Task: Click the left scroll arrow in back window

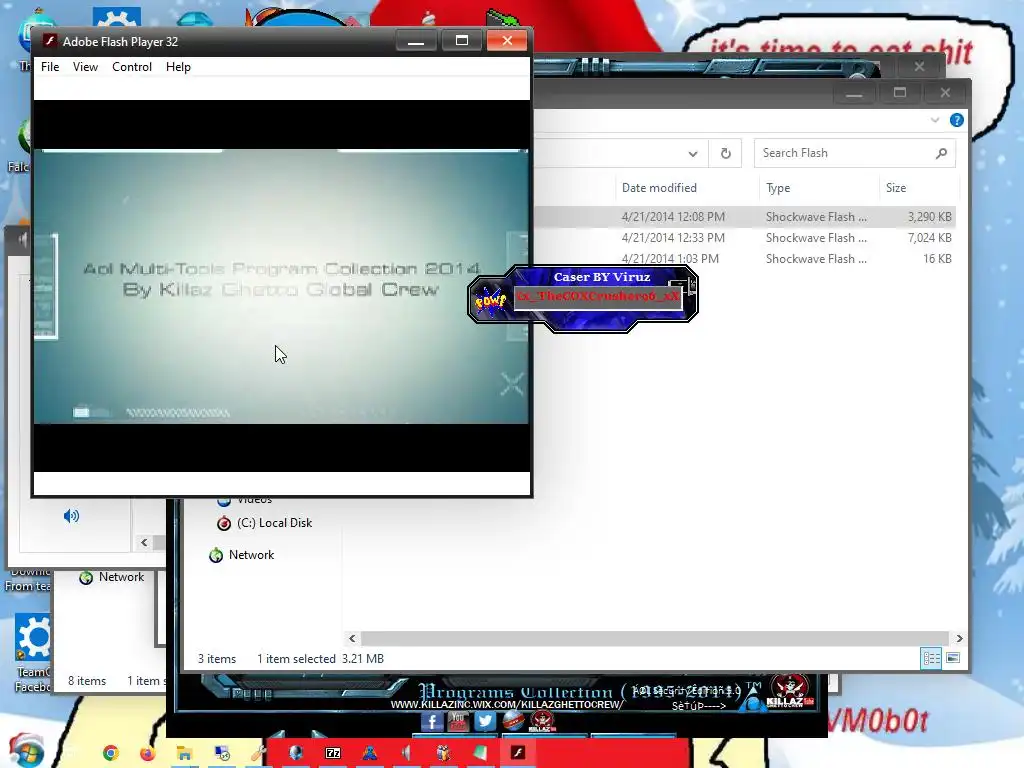Action: (144, 543)
